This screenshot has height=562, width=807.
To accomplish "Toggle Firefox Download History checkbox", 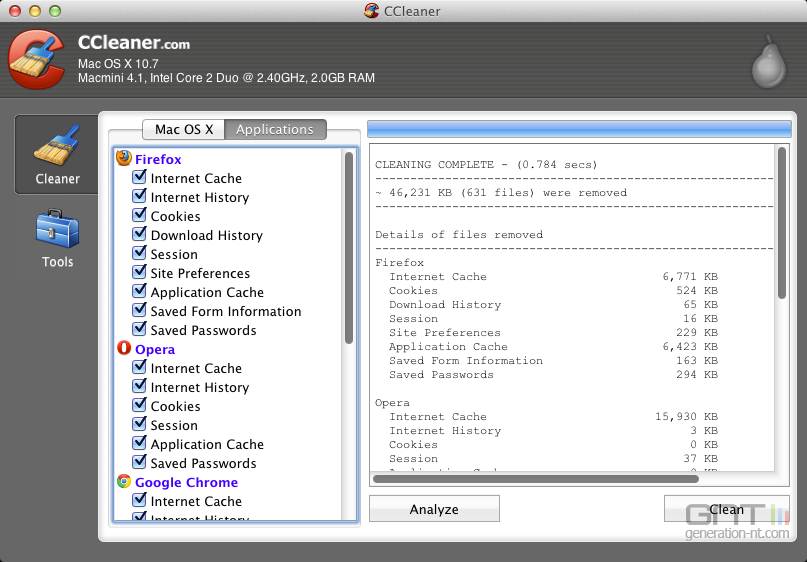I will (x=139, y=234).
